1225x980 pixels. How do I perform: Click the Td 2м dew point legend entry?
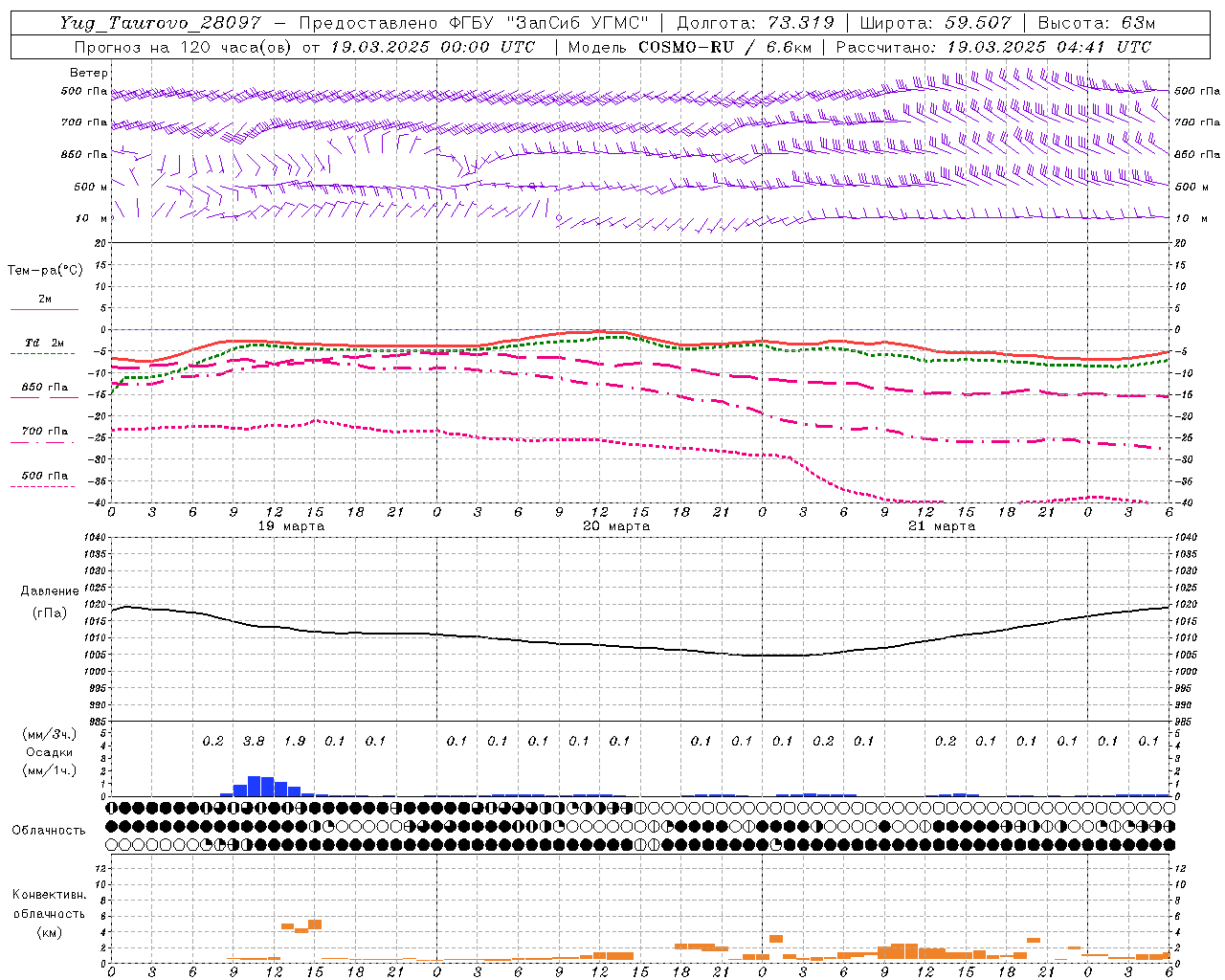(44, 343)
